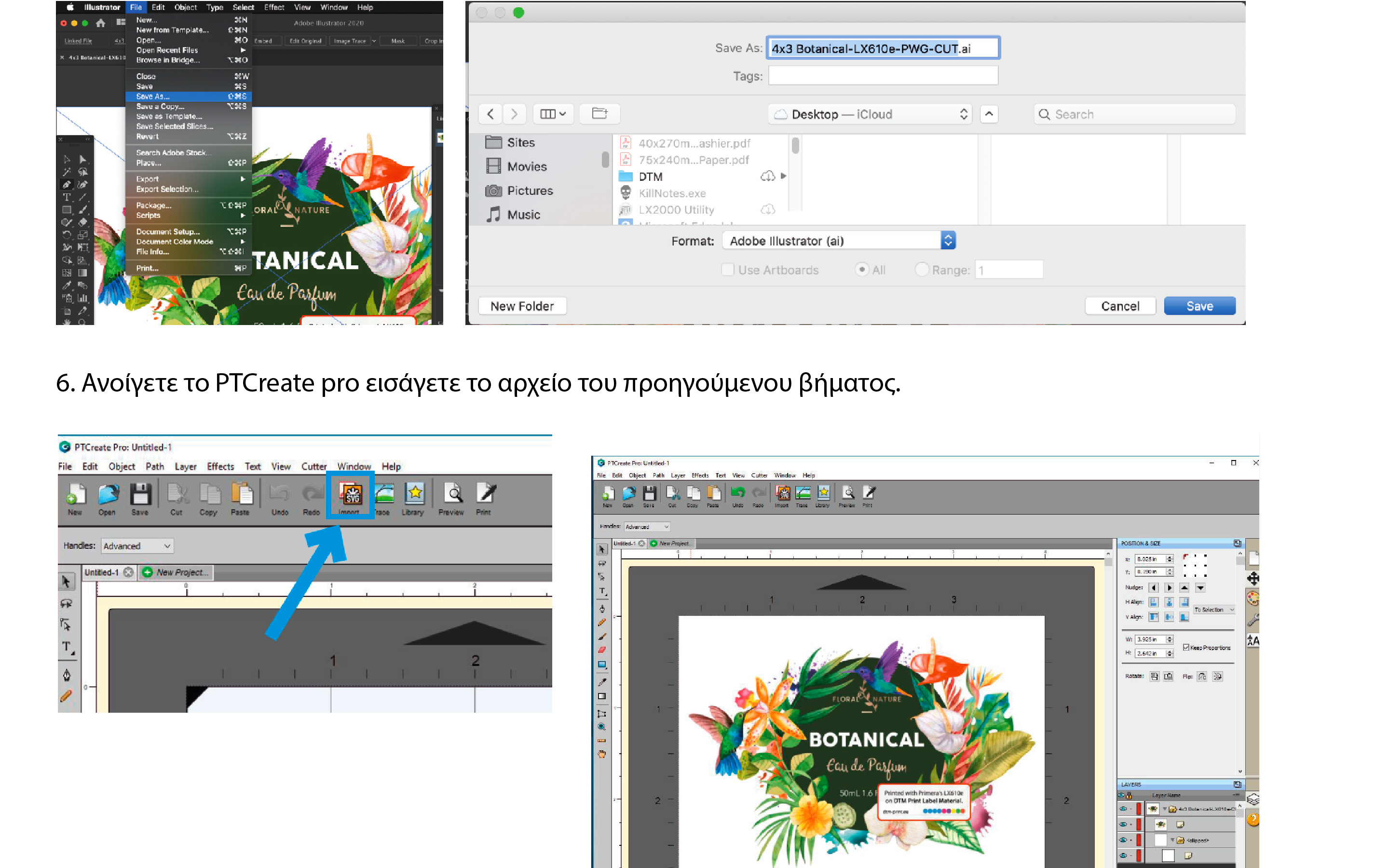Click the first Rotate icon in Position & Size

point(1154,676)
